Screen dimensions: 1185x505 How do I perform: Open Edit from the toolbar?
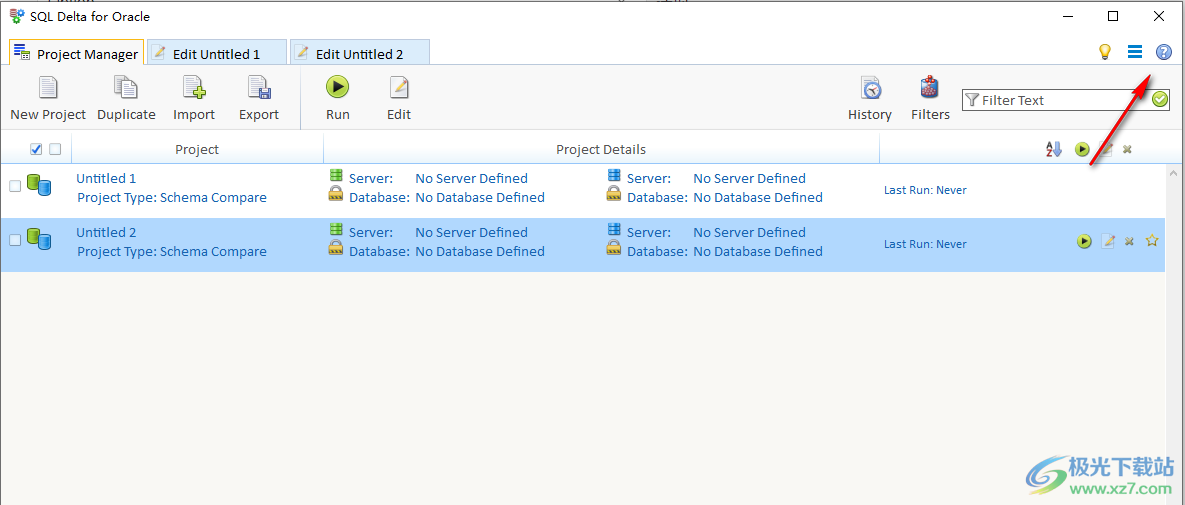(399, 98)
